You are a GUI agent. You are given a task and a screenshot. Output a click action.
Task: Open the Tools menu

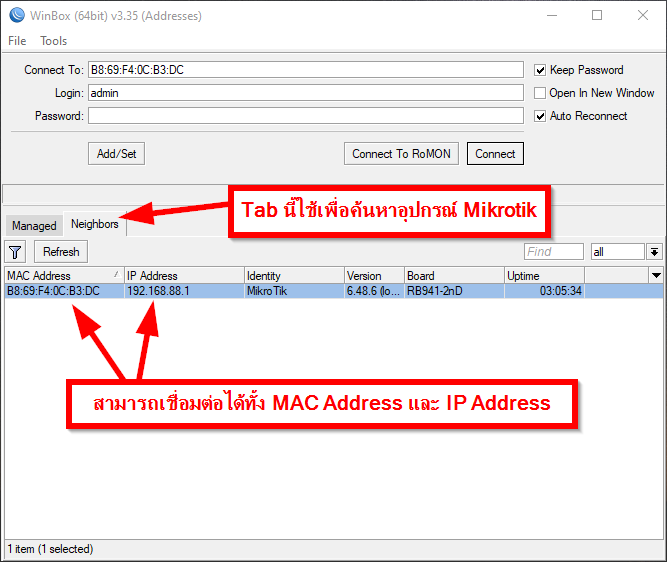54,41
